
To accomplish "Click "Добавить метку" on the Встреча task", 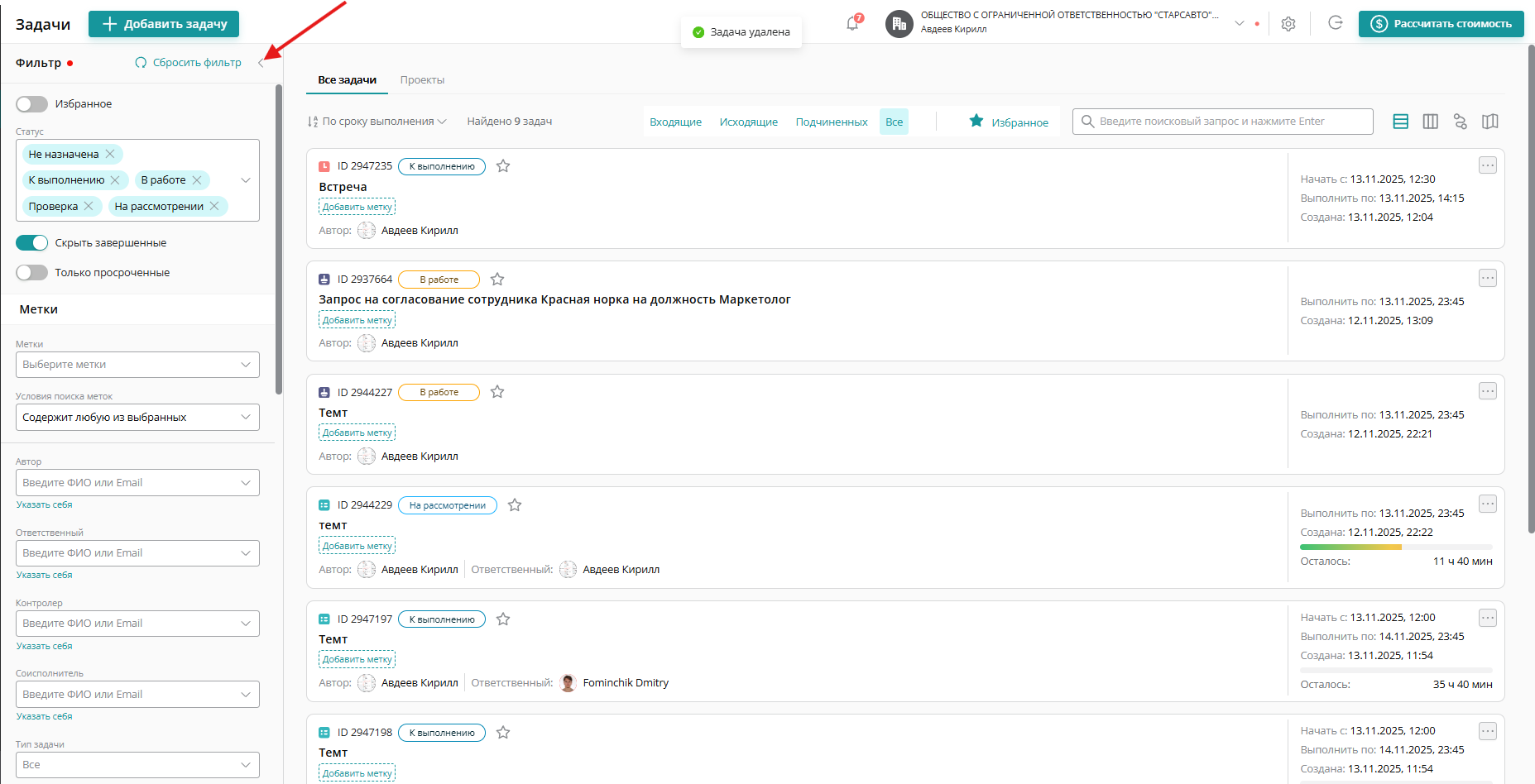I will 357,207.
